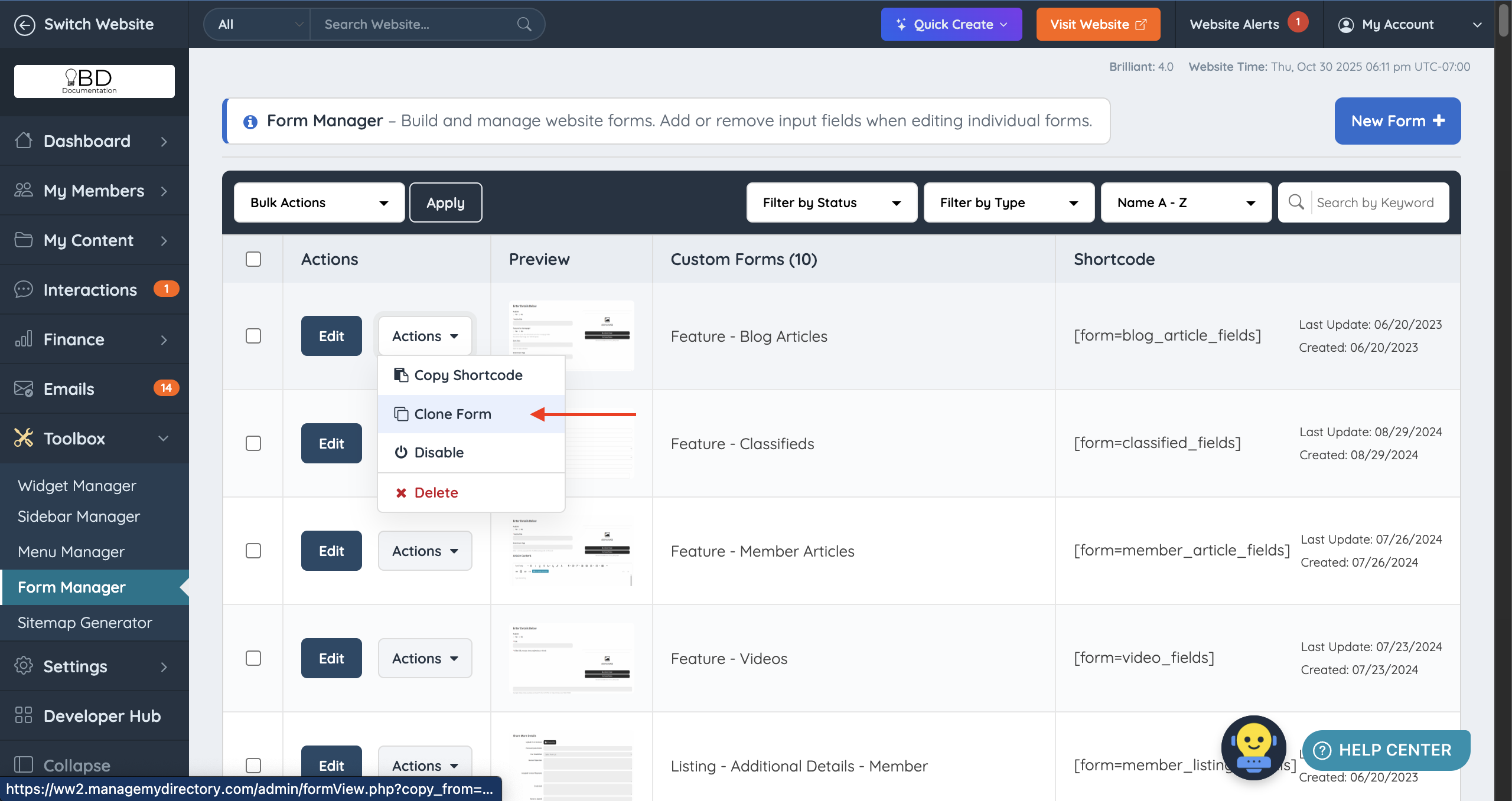Image resolution: width=1512 pixels, height=801 pixels.
Task: Select Clone Form from the actions menu
Action: pos(452,414)
